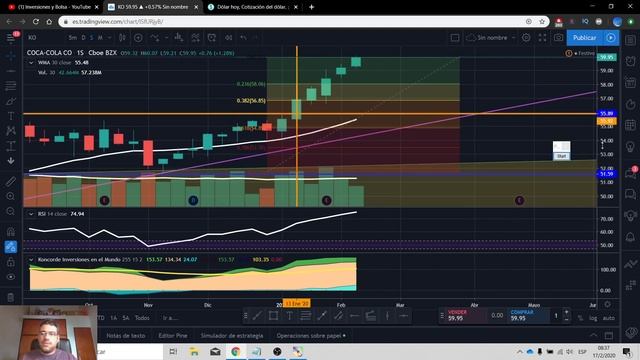Select the ruler measure tool in left sidebar
The width and height of the screenshot is (640, 360).
11,181
